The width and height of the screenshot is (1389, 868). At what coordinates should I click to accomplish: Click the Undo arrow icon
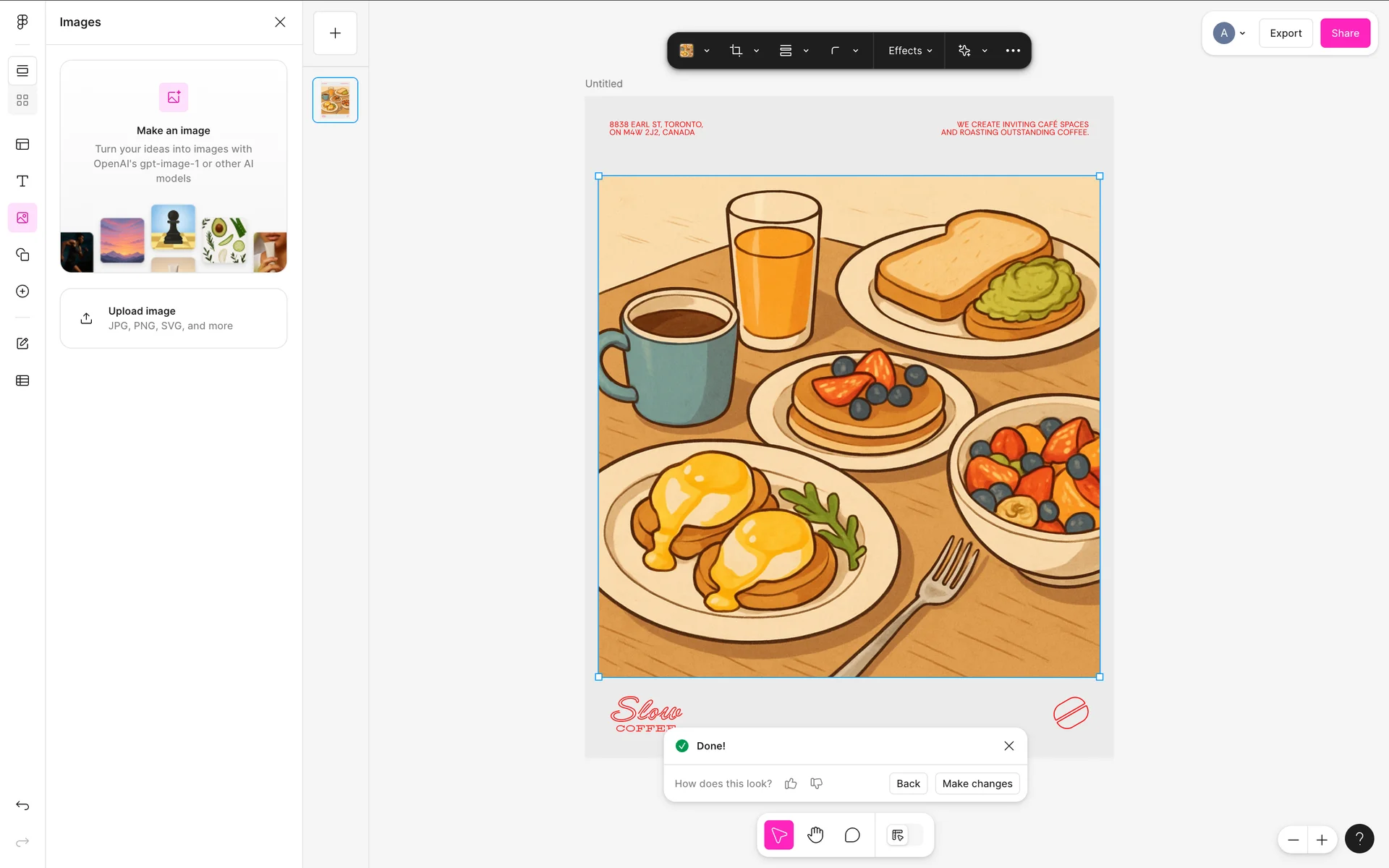point(22,806)
